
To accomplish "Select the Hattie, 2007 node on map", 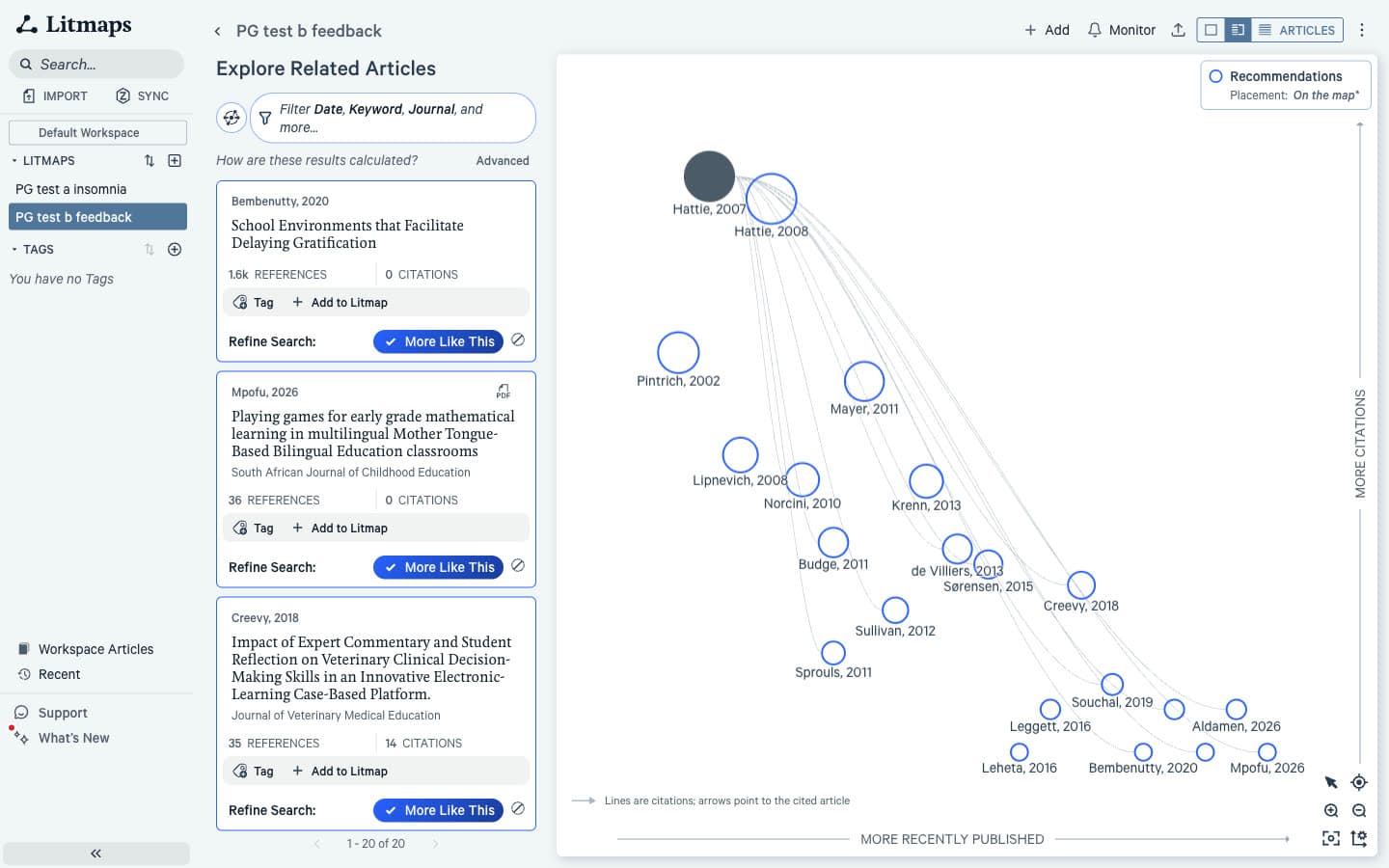I will pos(709,176).
